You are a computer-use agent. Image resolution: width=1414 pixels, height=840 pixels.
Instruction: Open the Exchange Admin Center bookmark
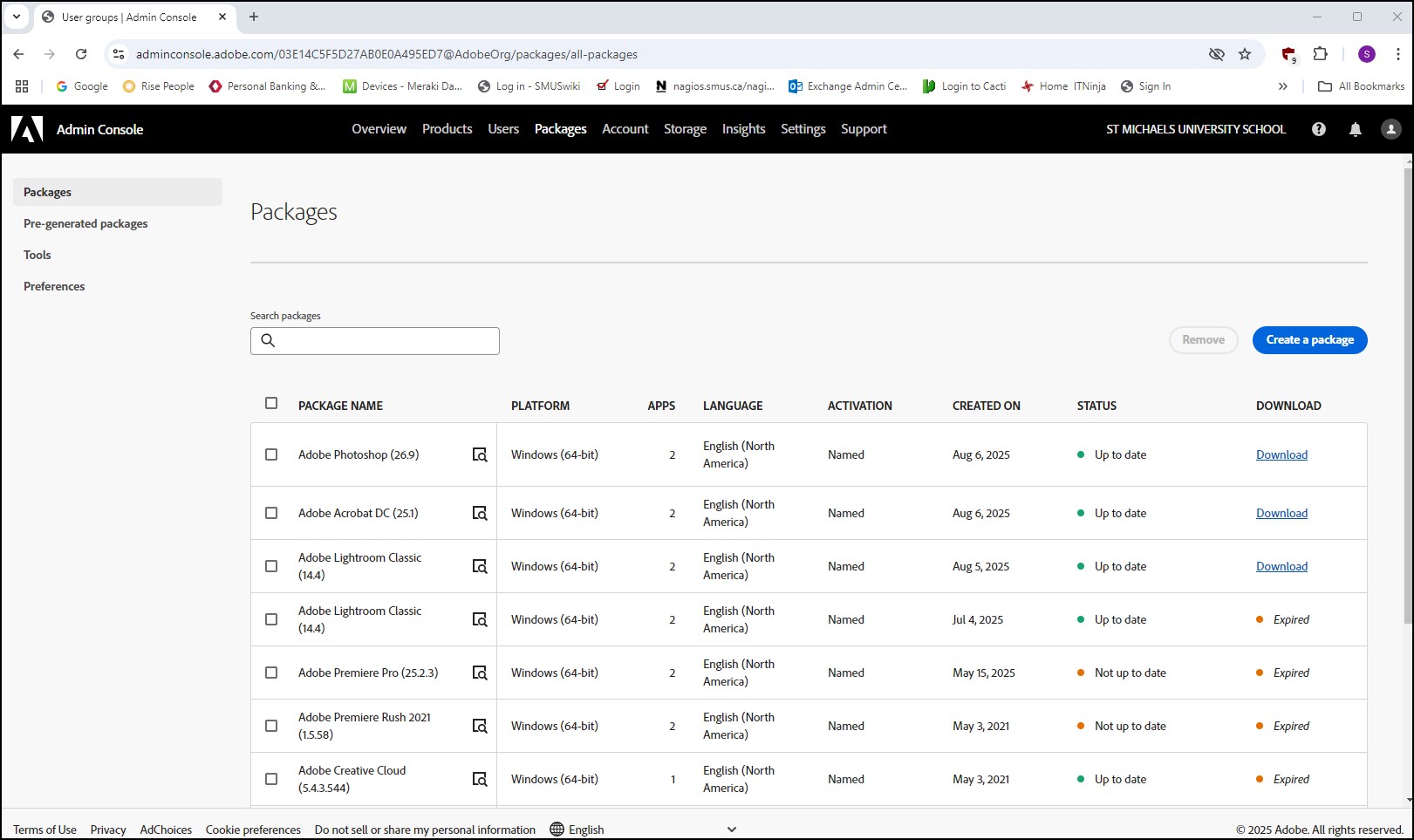pos(848,86)
